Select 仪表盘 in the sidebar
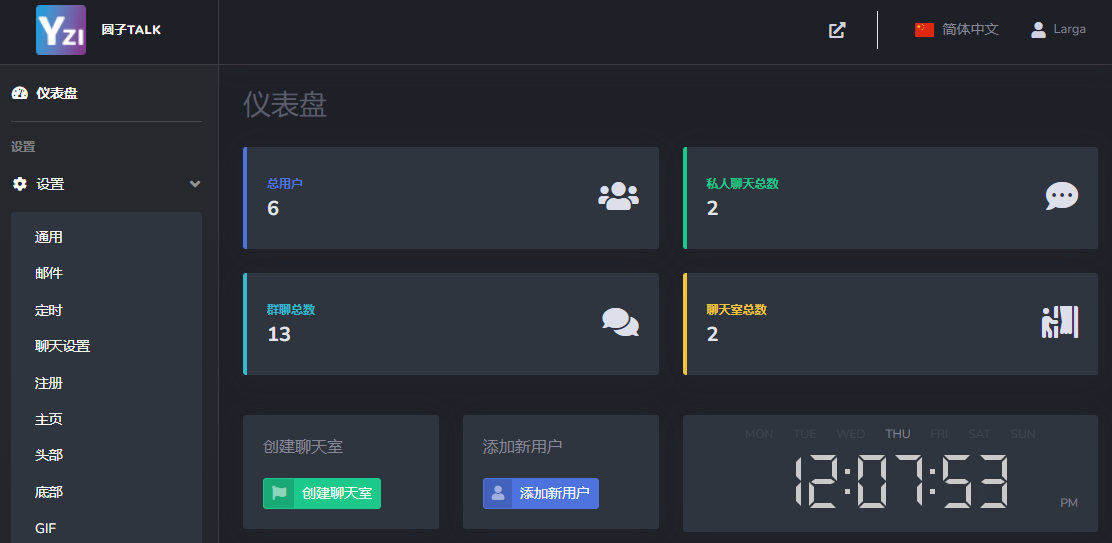 click(56, 93)
